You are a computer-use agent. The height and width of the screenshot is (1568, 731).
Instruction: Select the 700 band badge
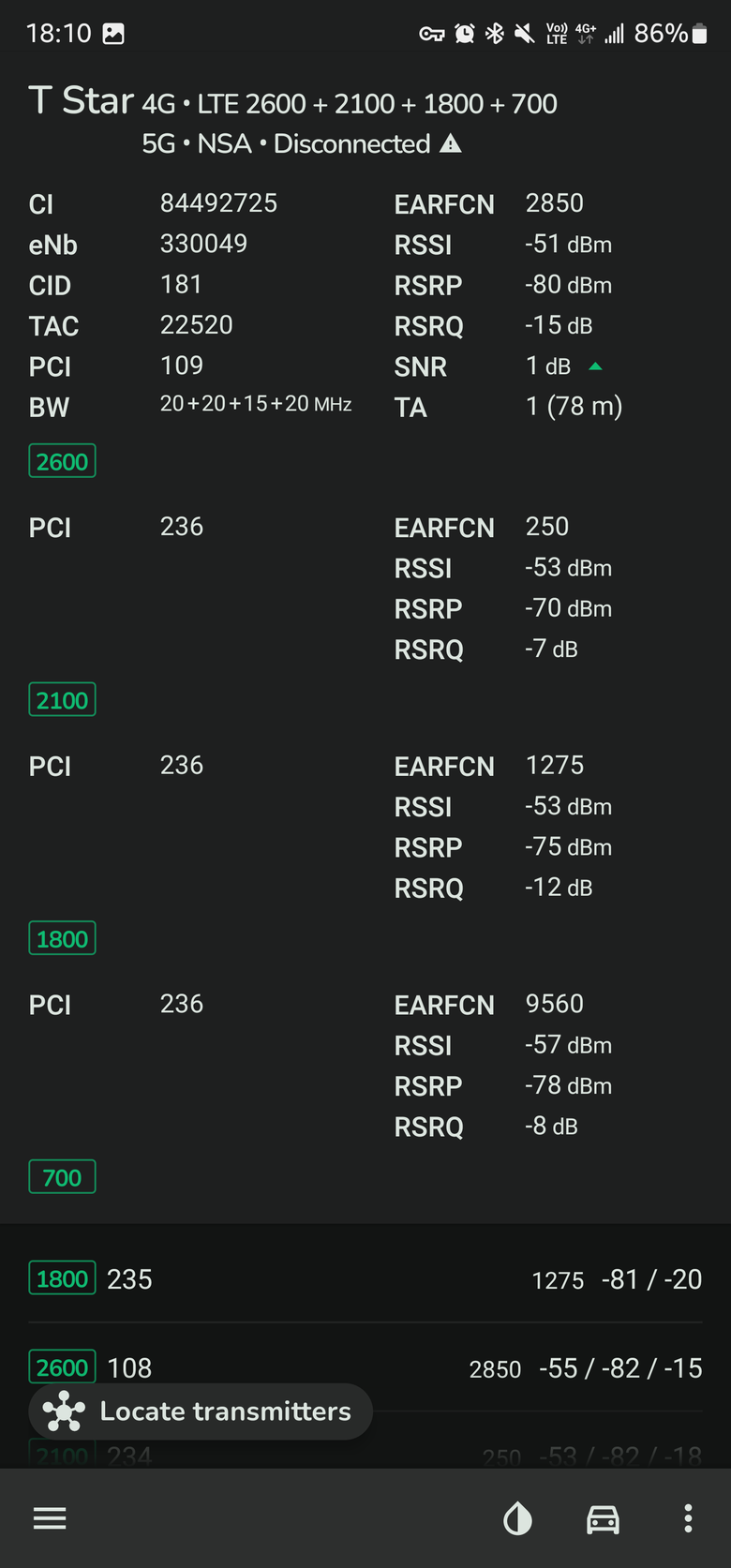62,1177
